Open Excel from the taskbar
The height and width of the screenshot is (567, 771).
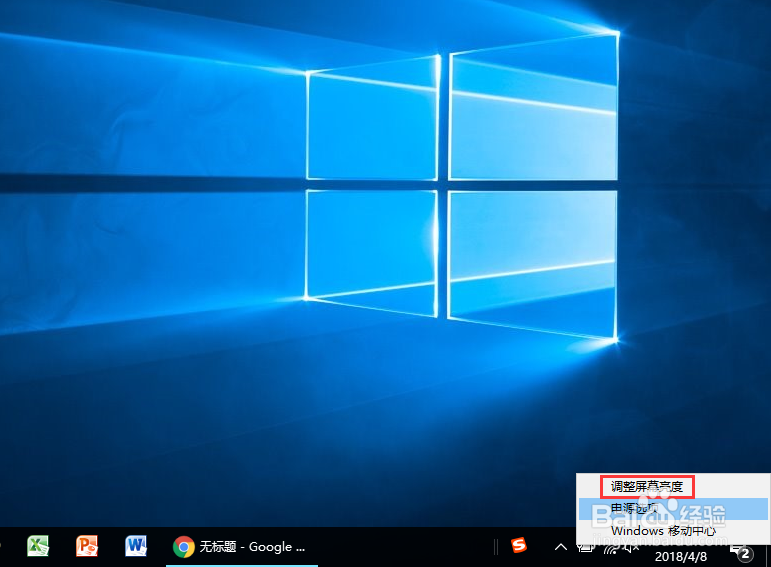click(x=38, y=546)
